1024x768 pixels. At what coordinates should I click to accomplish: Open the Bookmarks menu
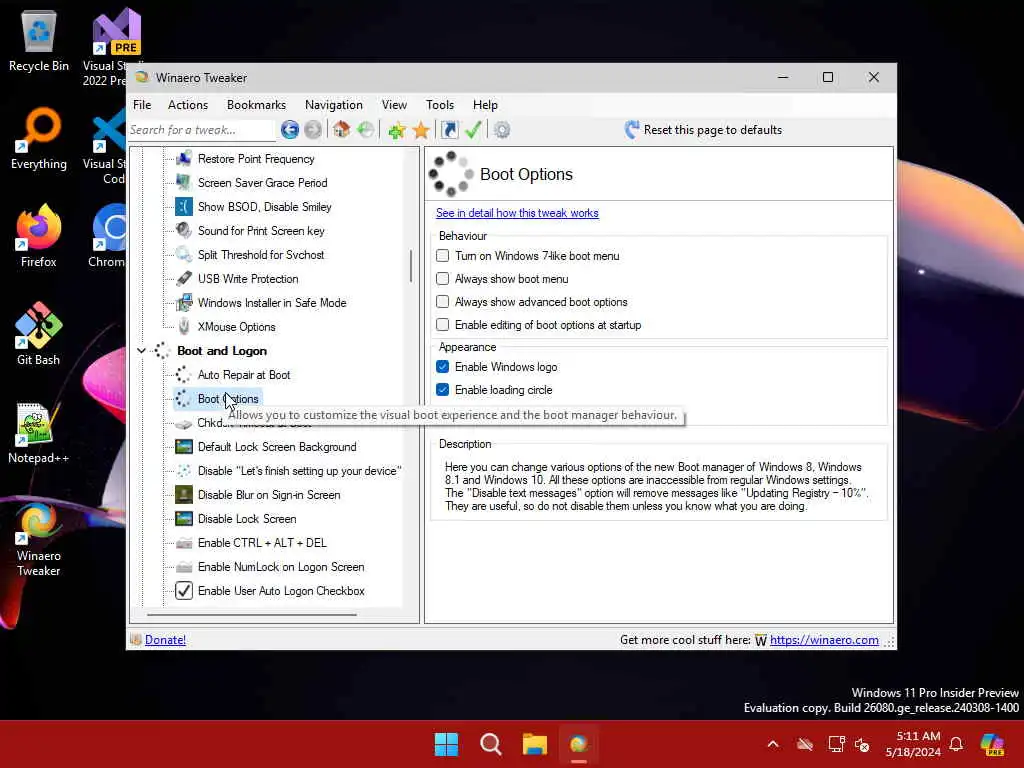pos(256,104)
